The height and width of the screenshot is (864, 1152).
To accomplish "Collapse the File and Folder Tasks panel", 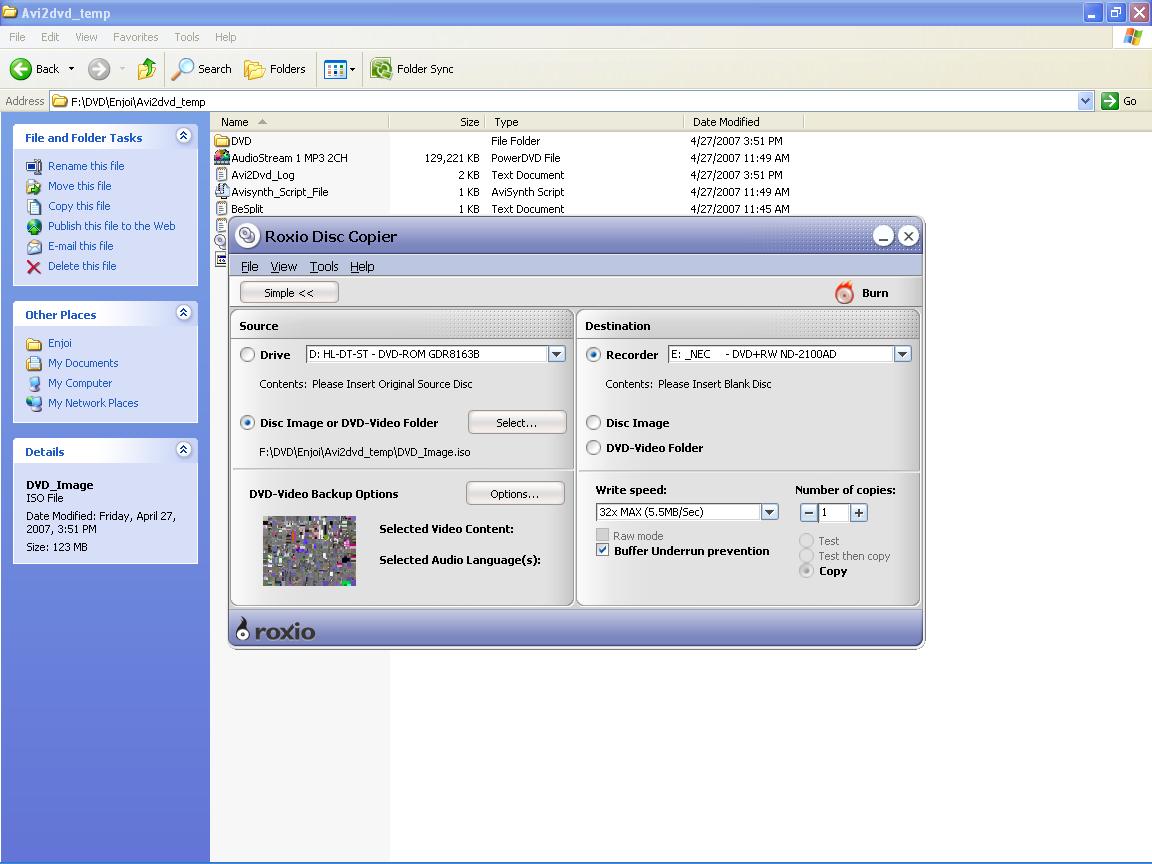I will 184,136.
